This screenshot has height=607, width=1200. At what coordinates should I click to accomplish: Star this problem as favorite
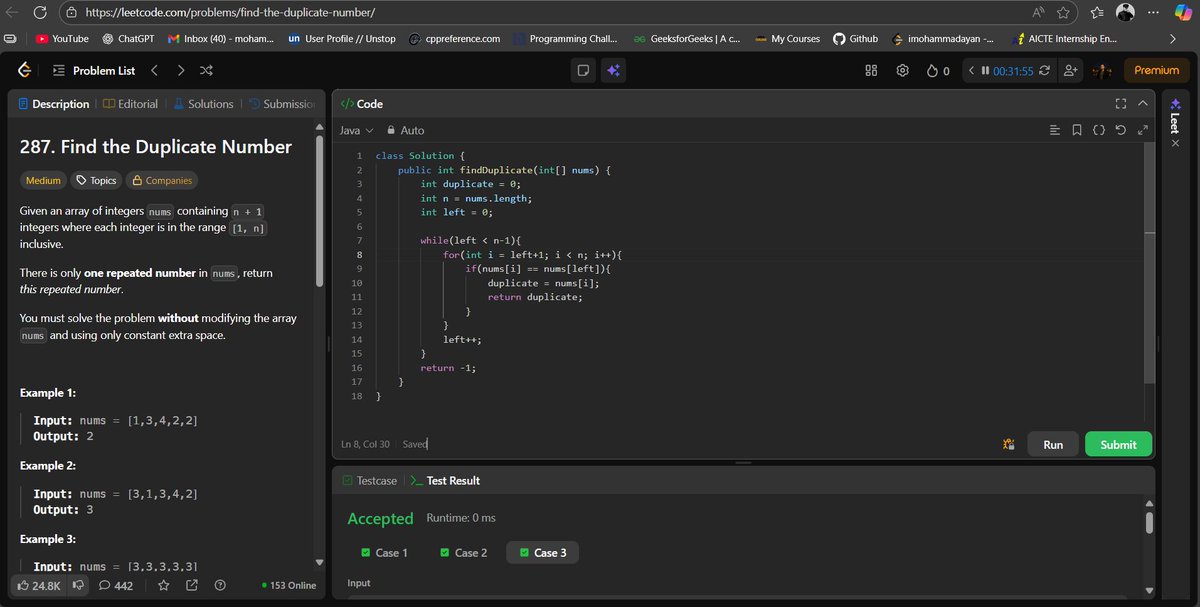click(164, 585)
